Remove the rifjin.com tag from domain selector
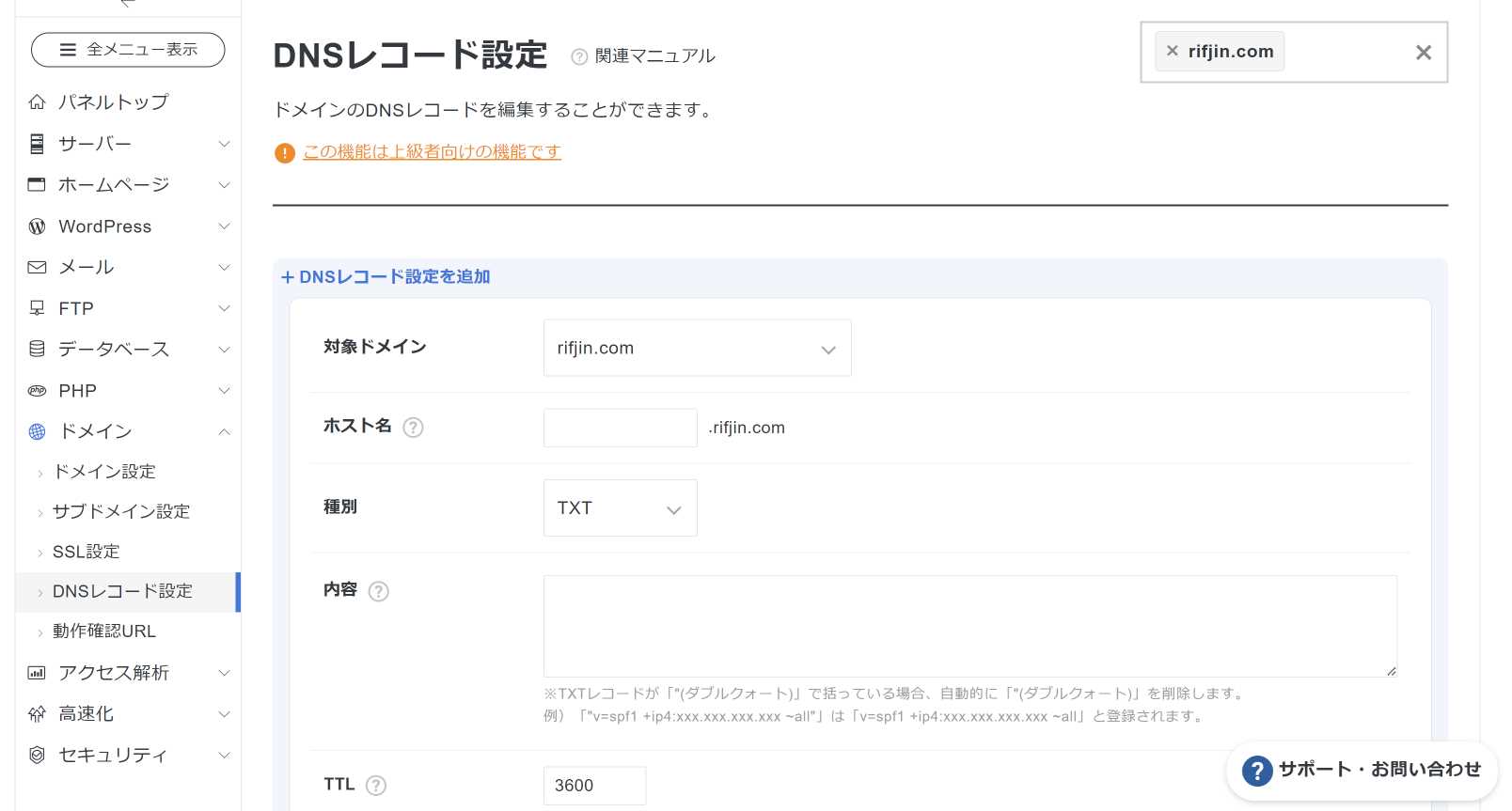1512x811 pixels. click(1172, 52)
